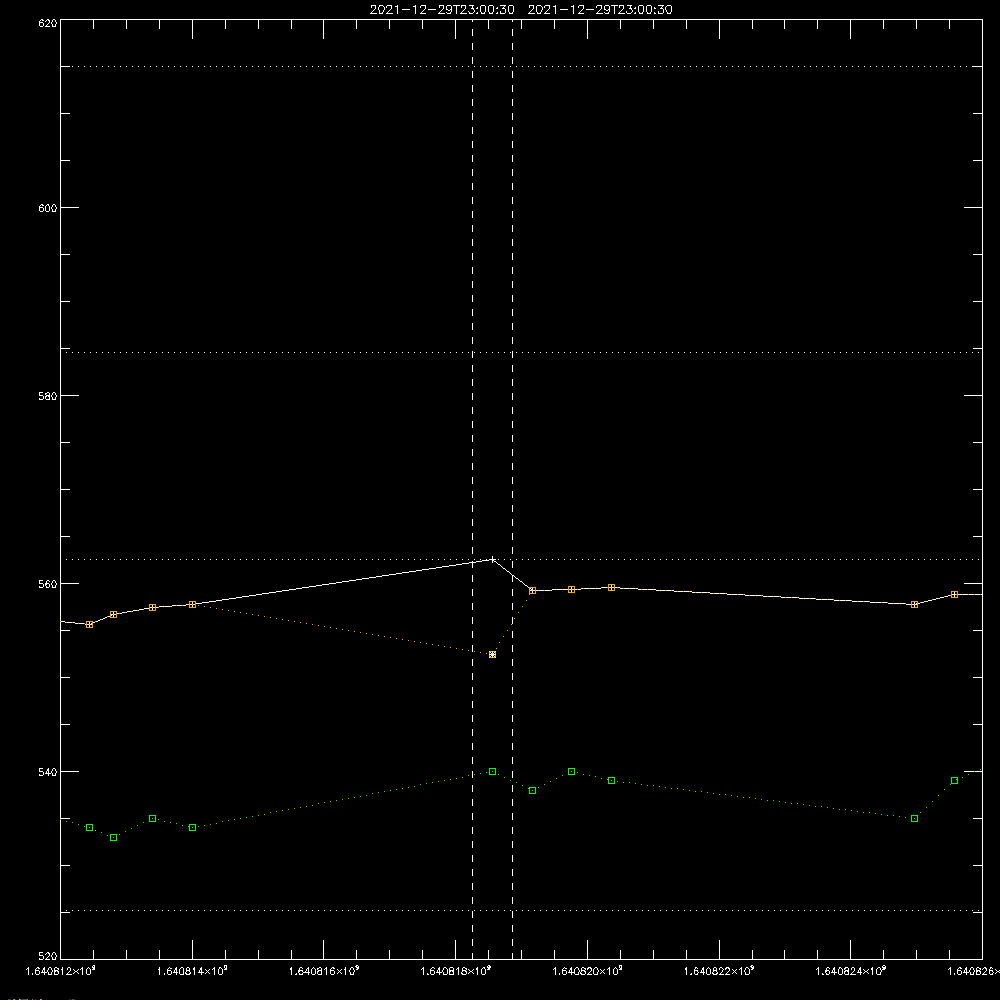Click the x-axis label 1.640816×10⁹
1000x1000 pixels.
324,971
